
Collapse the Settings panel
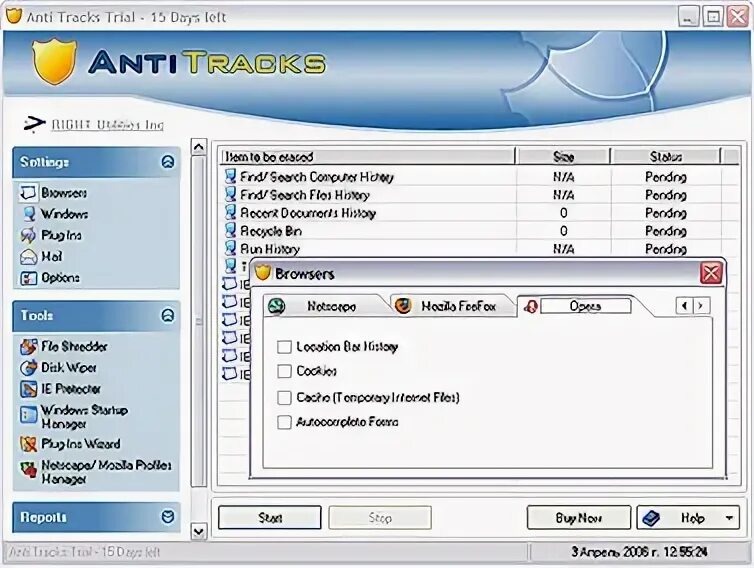coord(168,162)
